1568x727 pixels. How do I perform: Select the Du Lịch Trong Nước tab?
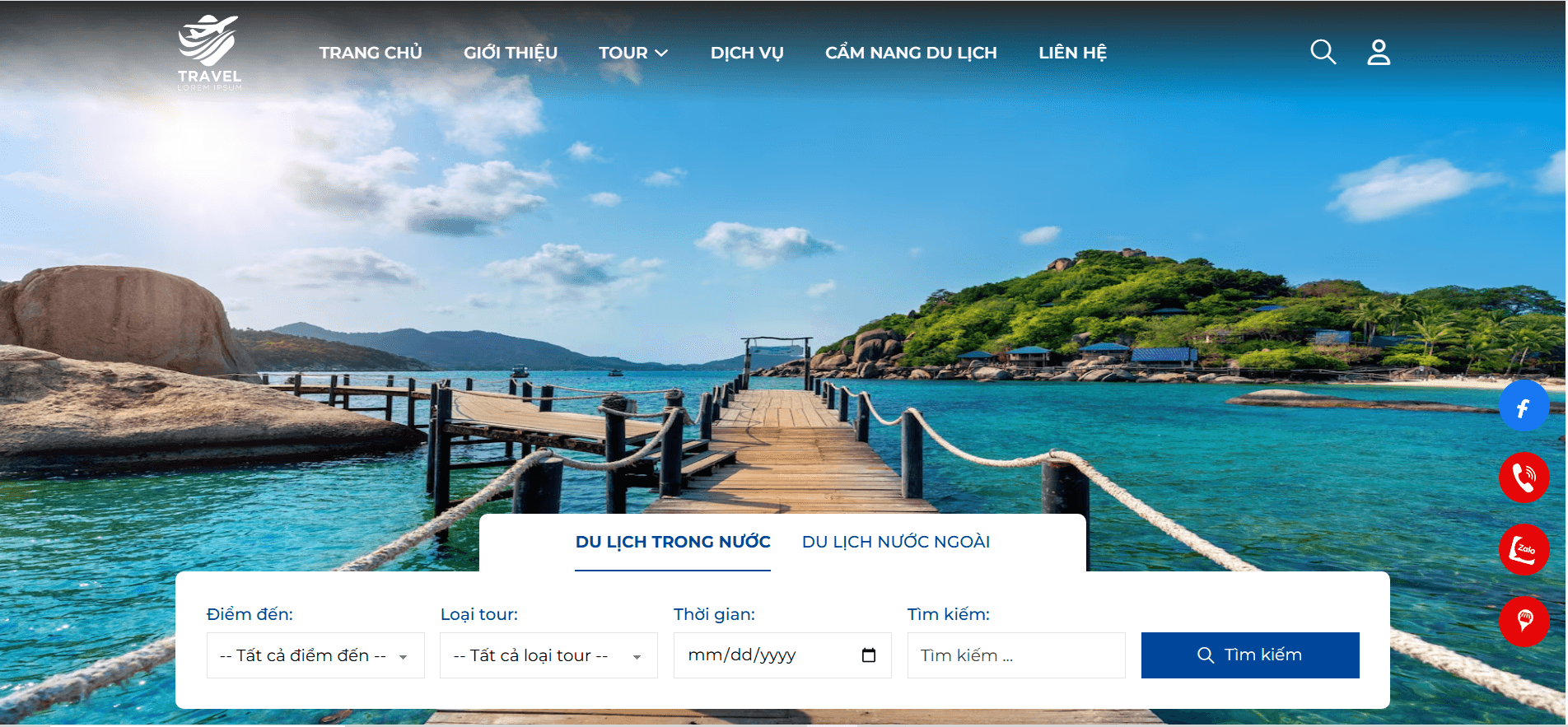[x=673, y=542]
